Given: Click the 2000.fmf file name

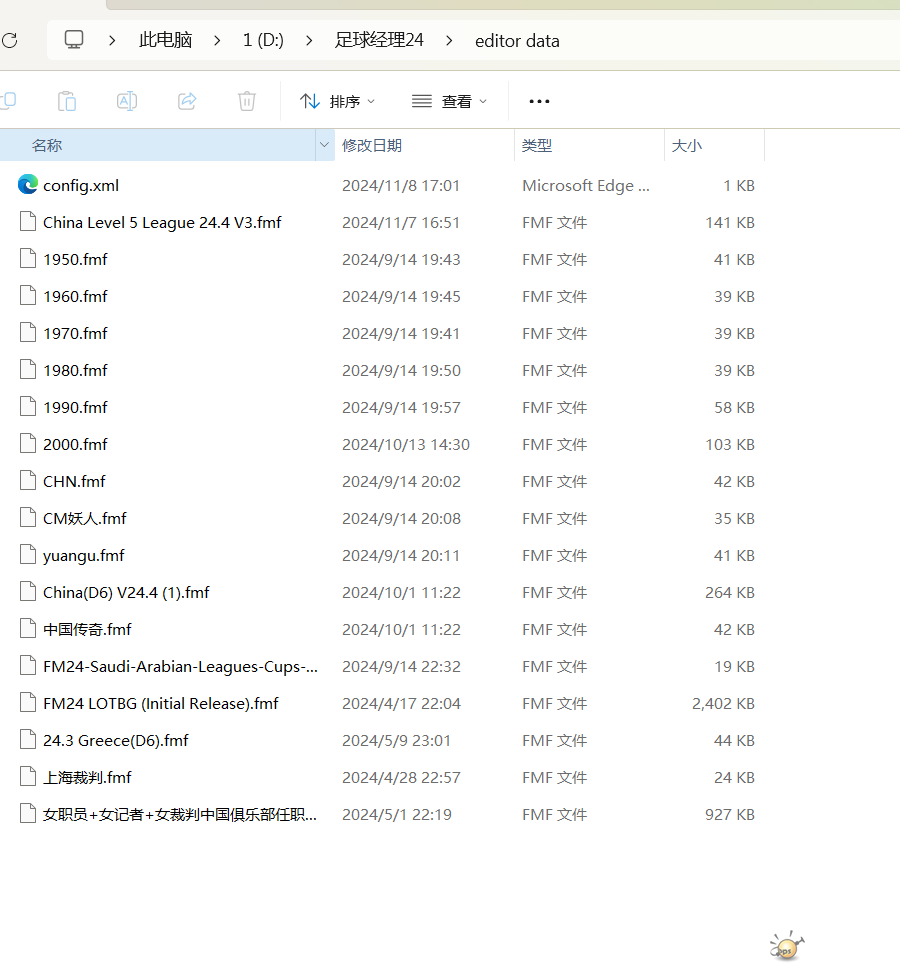Looking at the screenshot, I should tap(75, 444).
